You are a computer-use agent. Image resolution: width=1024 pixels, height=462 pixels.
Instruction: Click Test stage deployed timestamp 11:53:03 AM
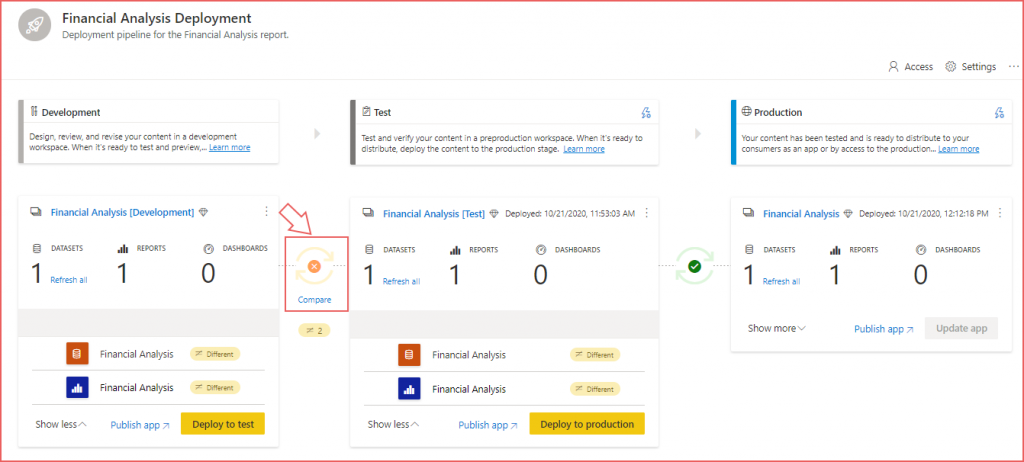571,214
